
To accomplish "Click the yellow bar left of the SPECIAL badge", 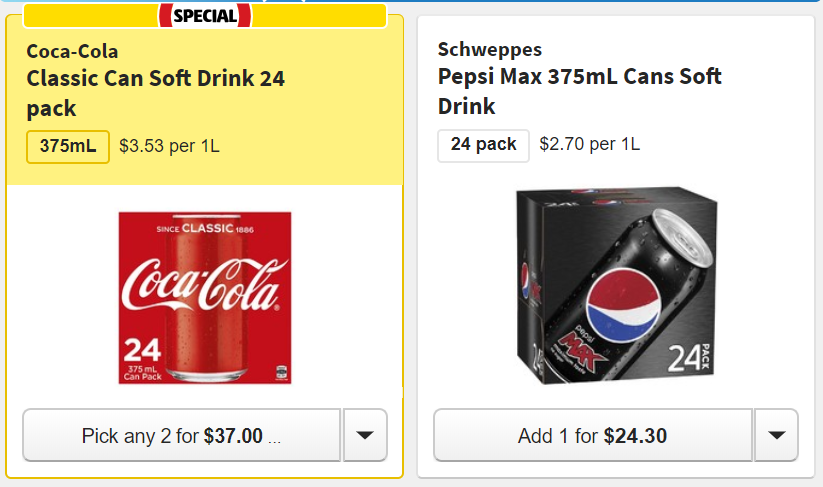I will (x=90, y=15).
